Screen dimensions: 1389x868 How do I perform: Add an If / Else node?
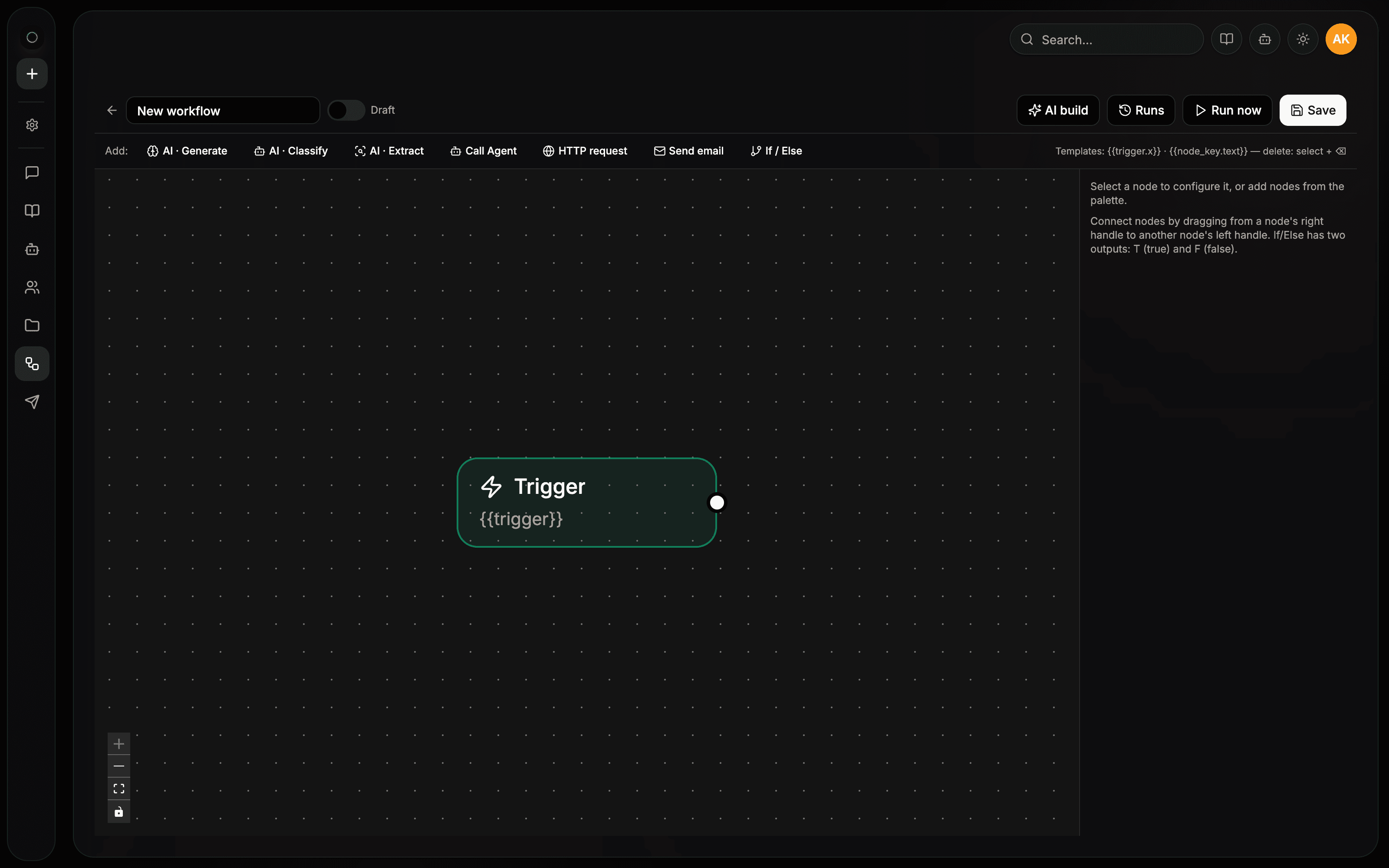pyautogui.click(x=776, y=151)
